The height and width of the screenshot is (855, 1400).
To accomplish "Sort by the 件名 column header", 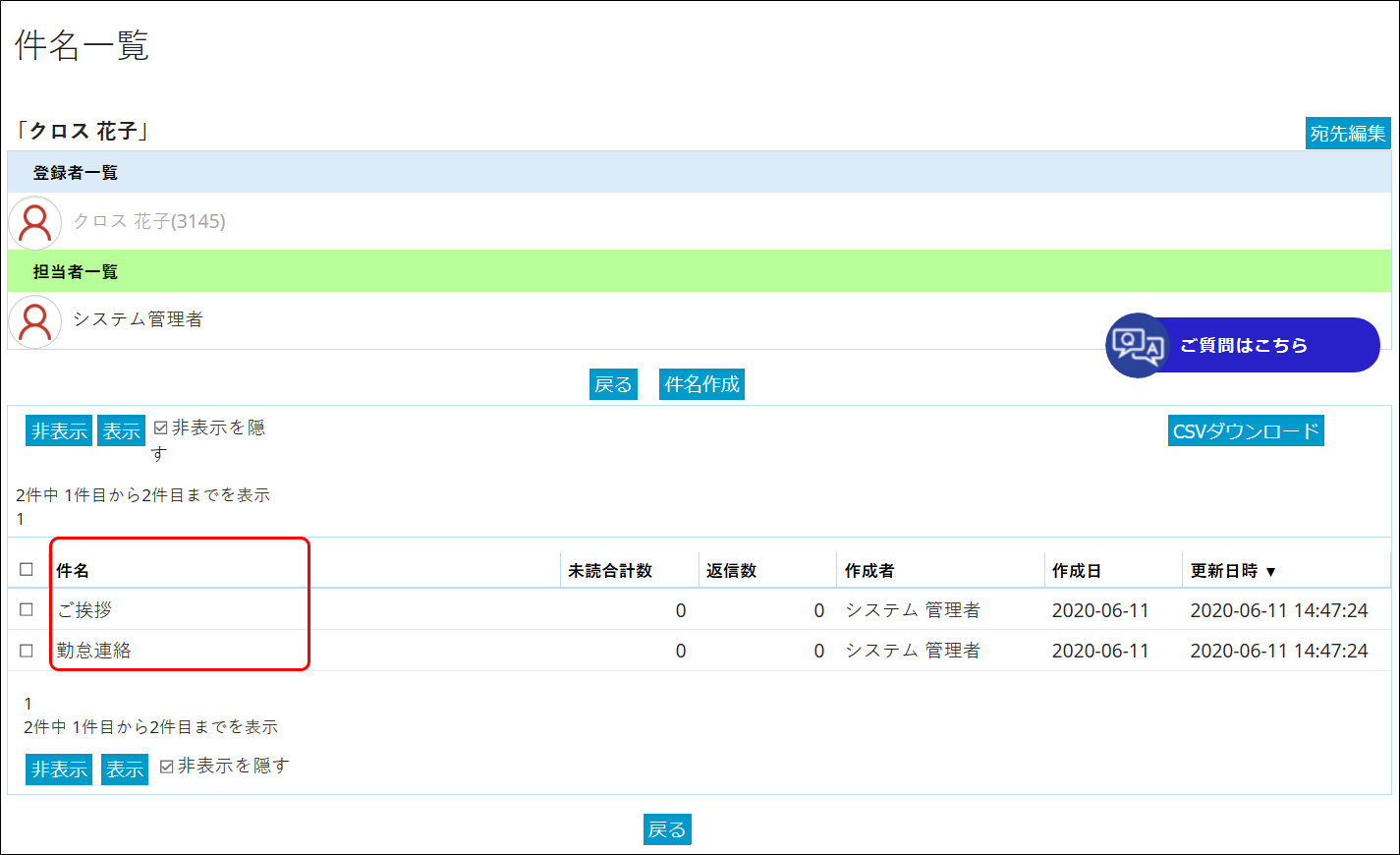I will (x=73, y=571).
